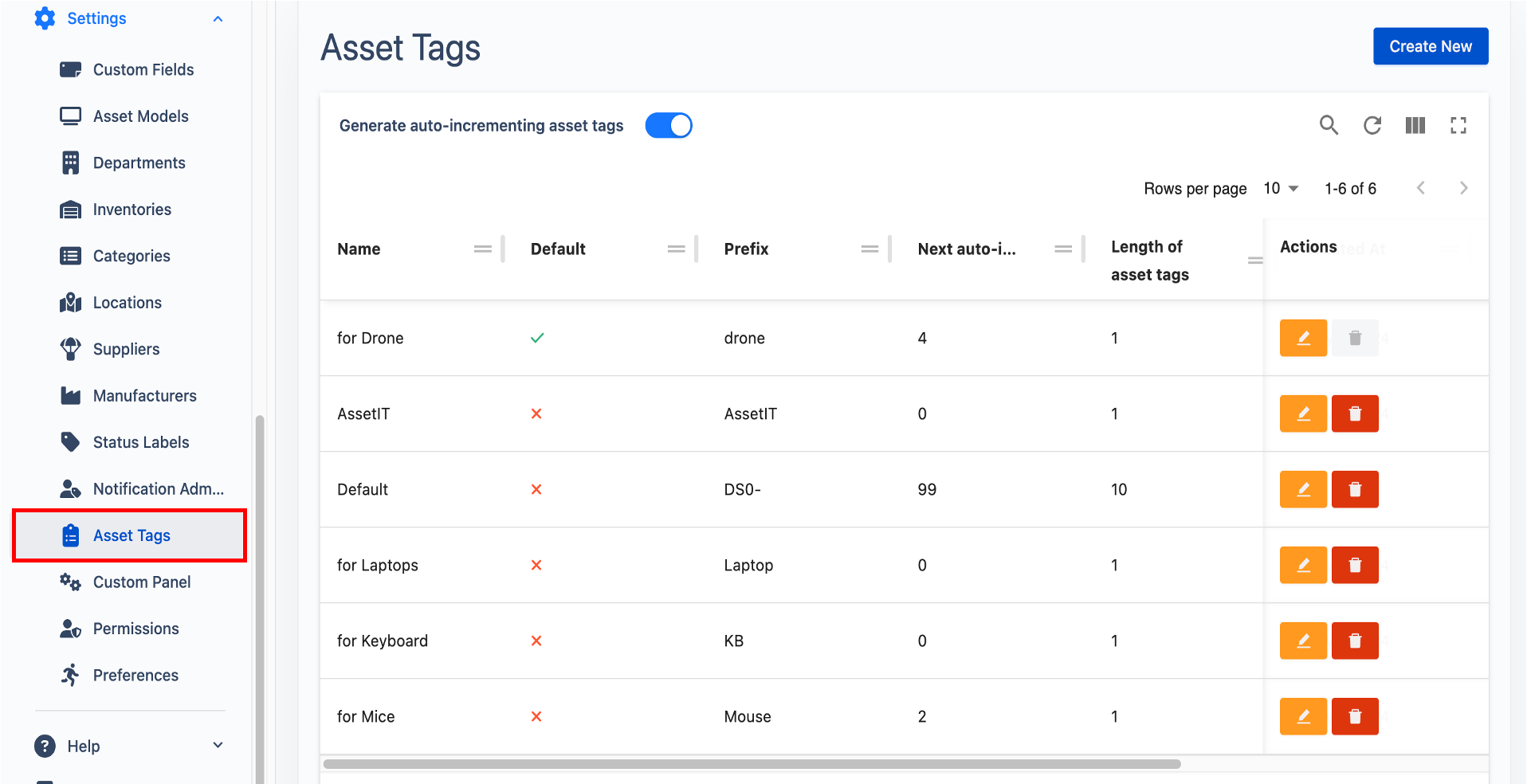Viewport: 1527px width, 784px height.
Task: Toggle auto-incrementing asset tags switch
Action: [x=668, y=126]
